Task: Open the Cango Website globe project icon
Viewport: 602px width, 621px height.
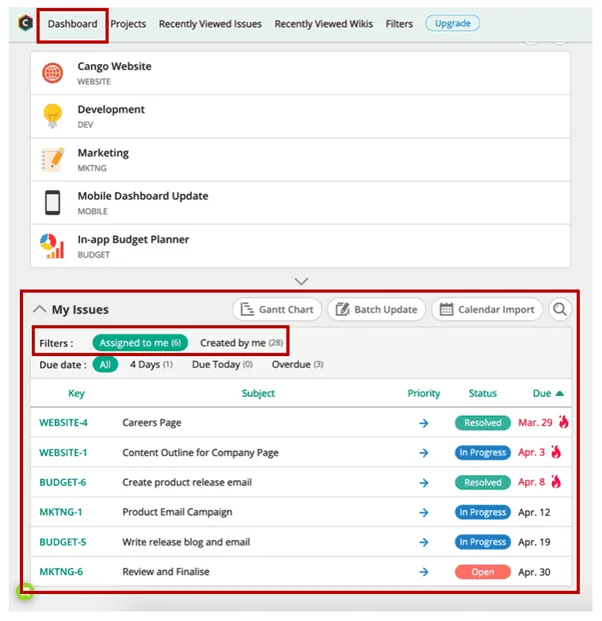Action: click(52, 73)
